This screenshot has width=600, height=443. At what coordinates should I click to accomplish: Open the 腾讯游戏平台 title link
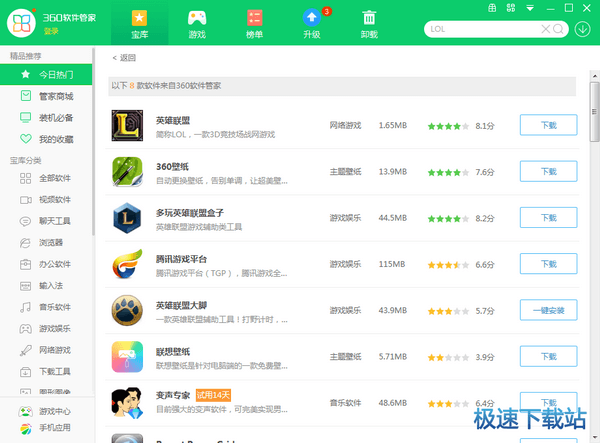coord(181,259)
